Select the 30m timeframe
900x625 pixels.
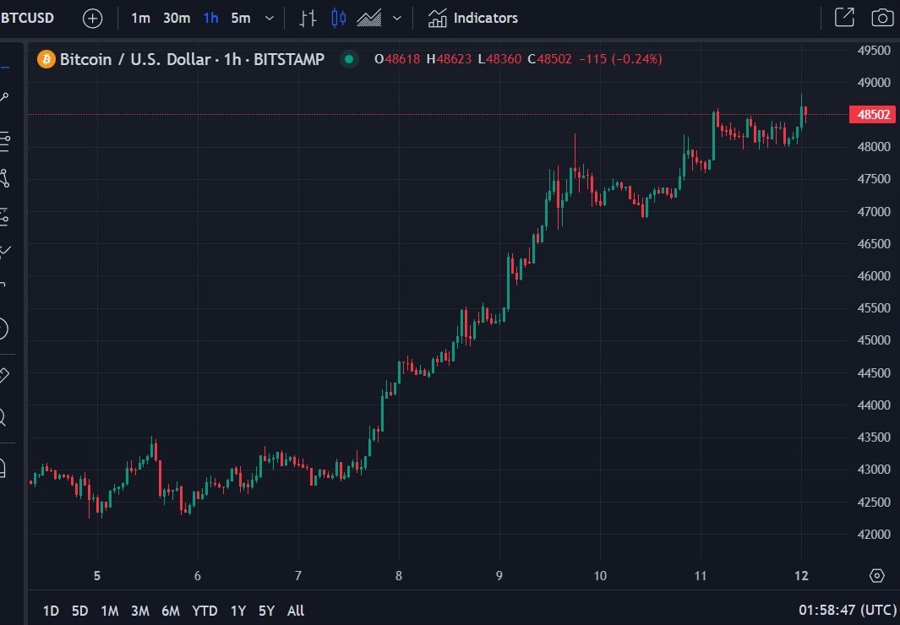pyautogui.click(x=176, y=18)
